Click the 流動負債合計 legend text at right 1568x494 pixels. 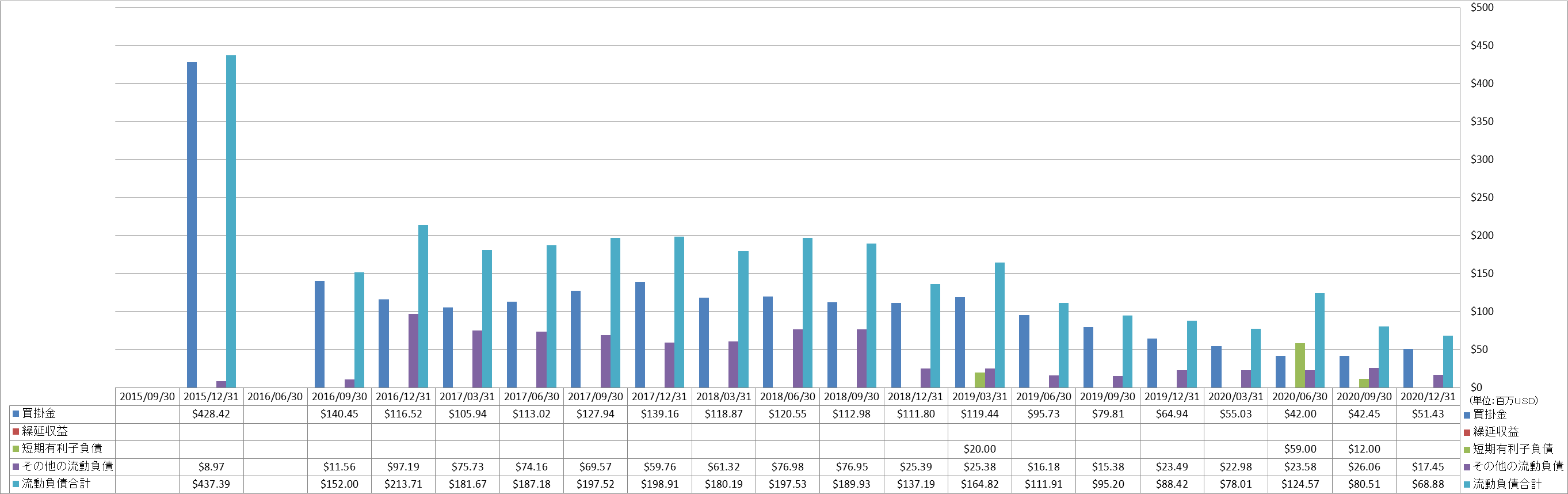click(1507, 485)
